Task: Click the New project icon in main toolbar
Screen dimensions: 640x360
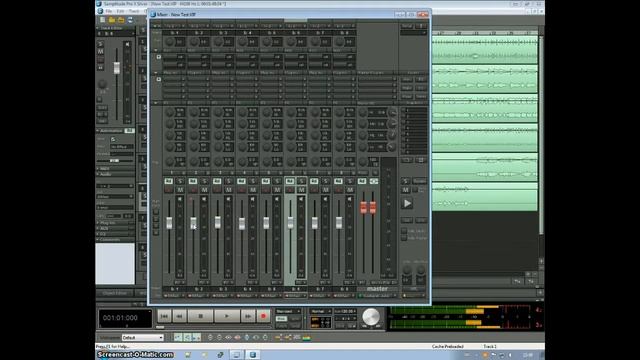Action: click(x=102, y=20)
